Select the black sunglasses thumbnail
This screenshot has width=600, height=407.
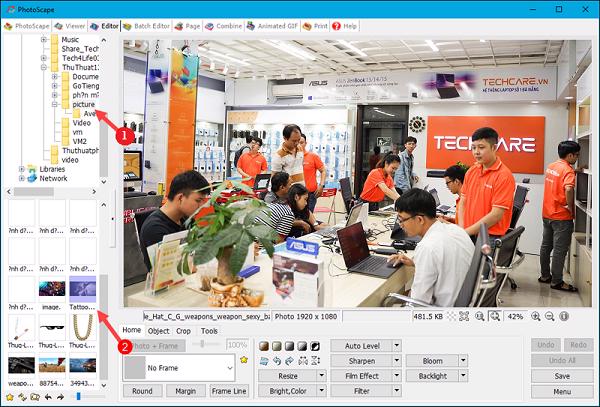[x=52, y=331]
